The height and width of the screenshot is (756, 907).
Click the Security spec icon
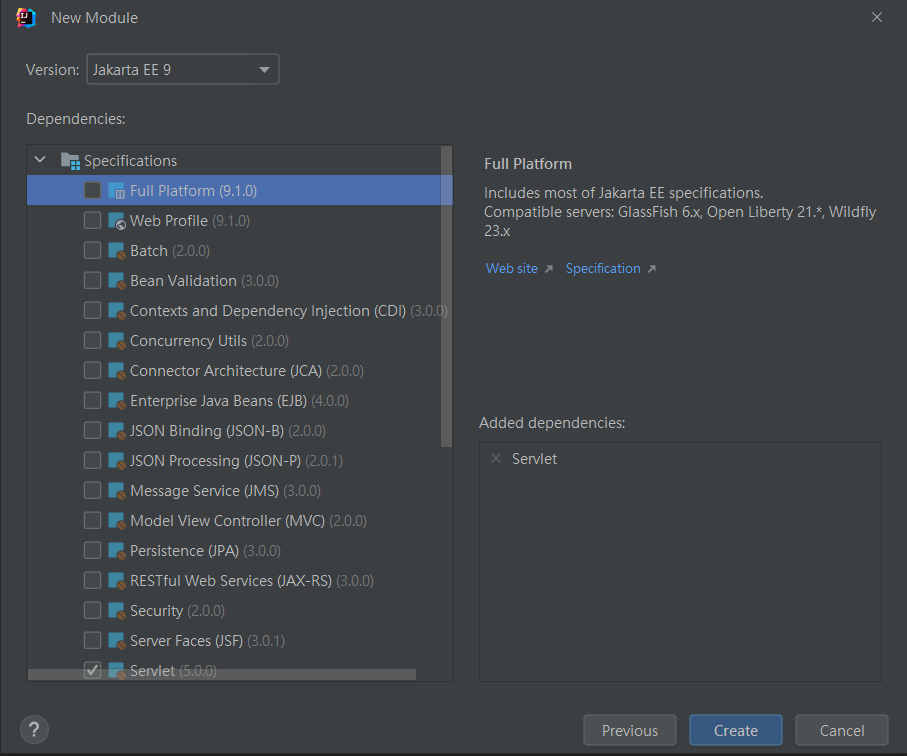[116, 611]
